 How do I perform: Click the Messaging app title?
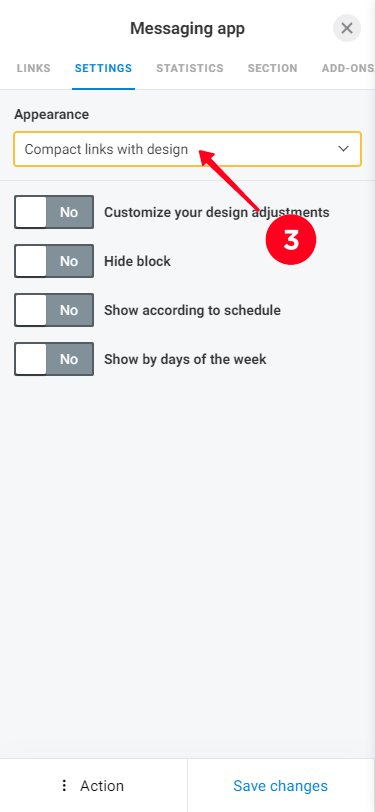pyautogui.click(x=188, y=28)
